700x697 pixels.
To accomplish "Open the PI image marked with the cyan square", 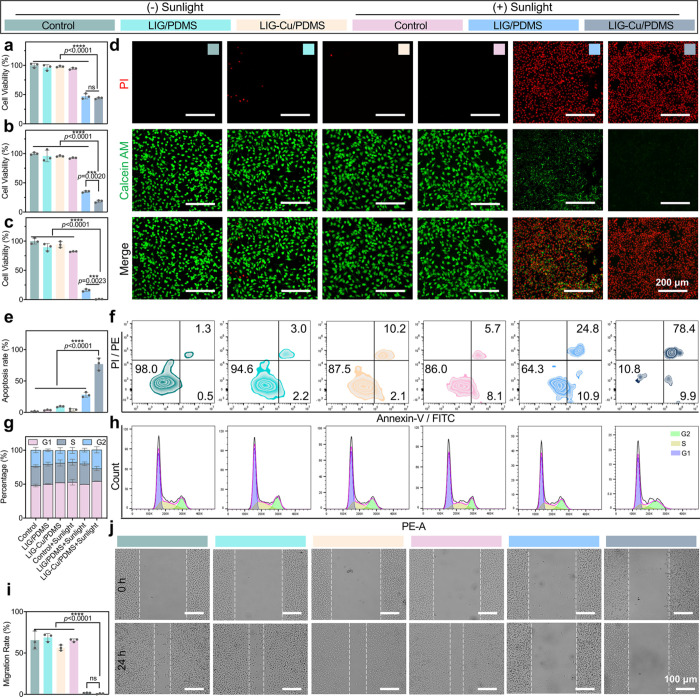I will coord(272,82).
